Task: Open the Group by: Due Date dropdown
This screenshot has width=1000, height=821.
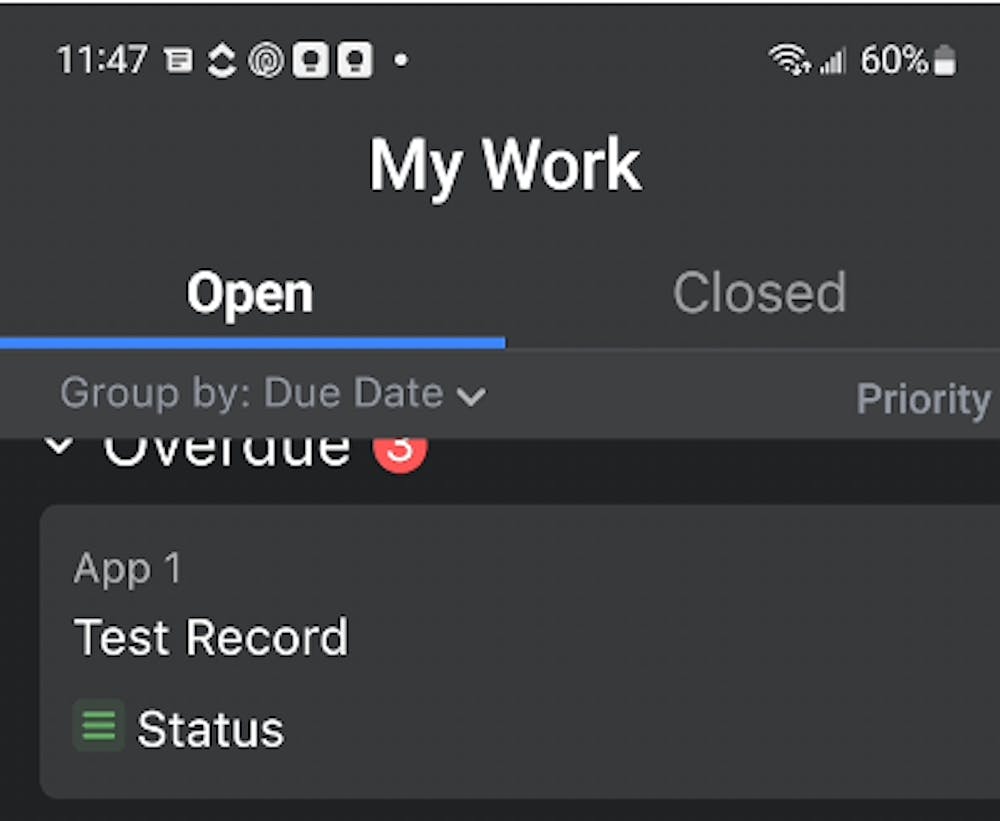Action: coord(273,394)
